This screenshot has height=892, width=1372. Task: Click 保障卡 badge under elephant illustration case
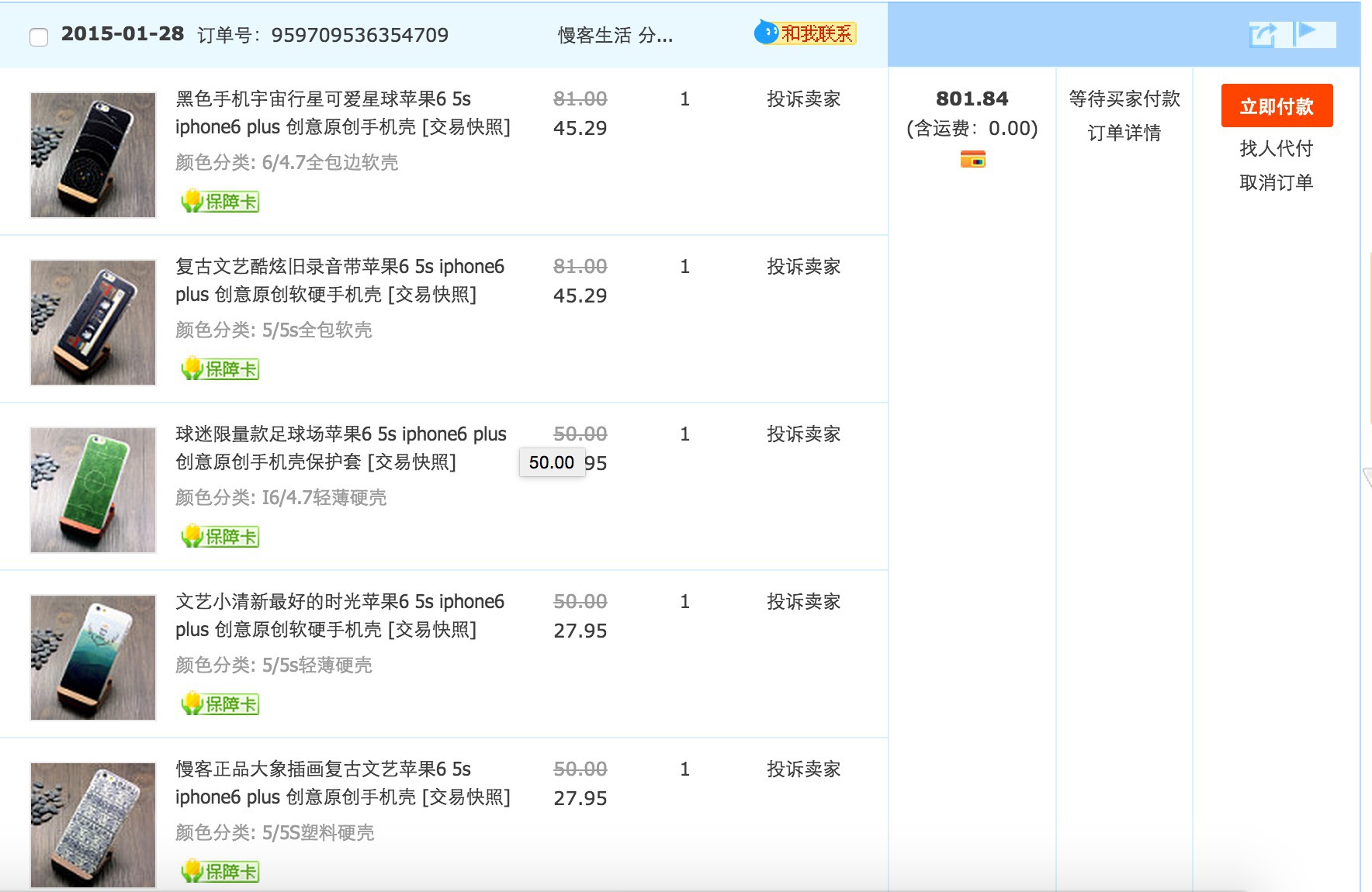[x=220, y=872]
